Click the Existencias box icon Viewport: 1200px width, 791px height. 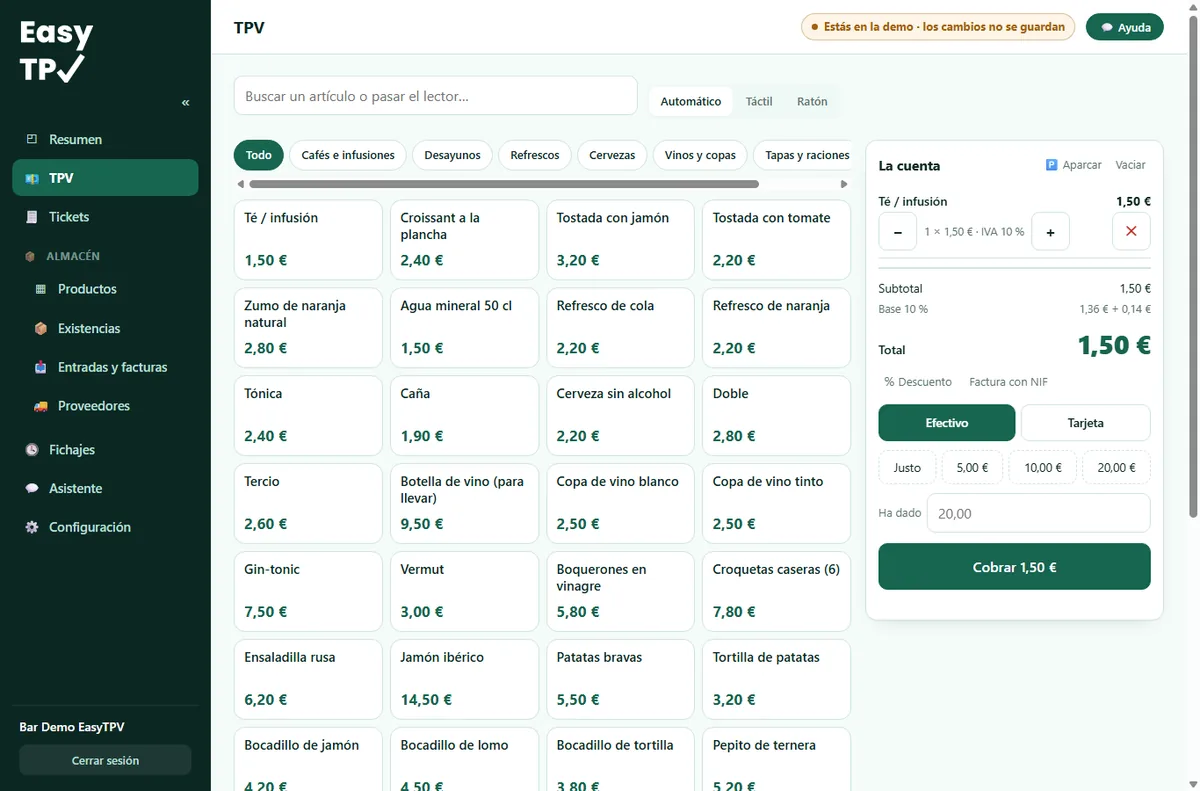[41, 328]
